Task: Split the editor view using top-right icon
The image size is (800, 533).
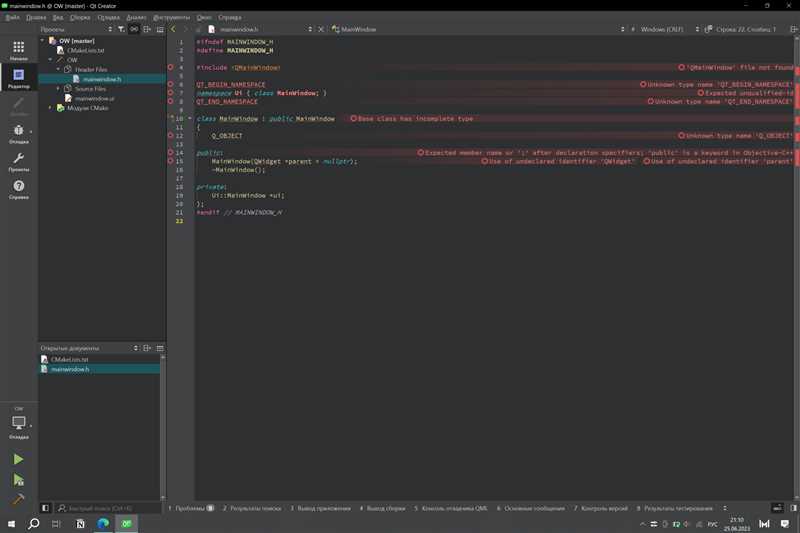Action: click(793, 29)
